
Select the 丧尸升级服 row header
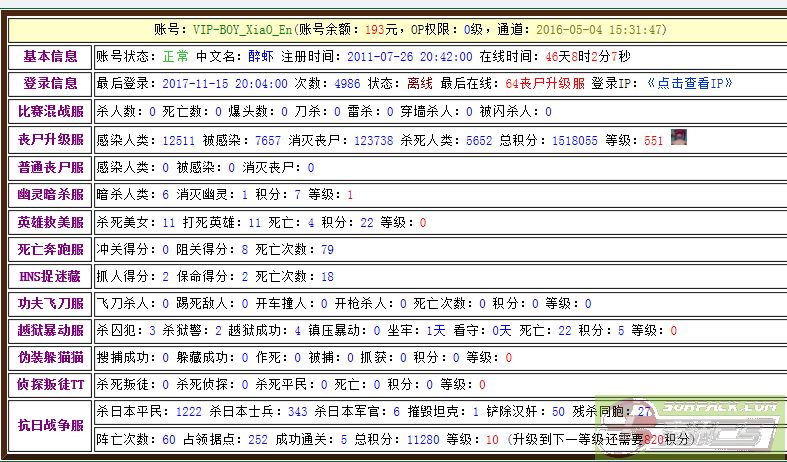click(50, 139)
